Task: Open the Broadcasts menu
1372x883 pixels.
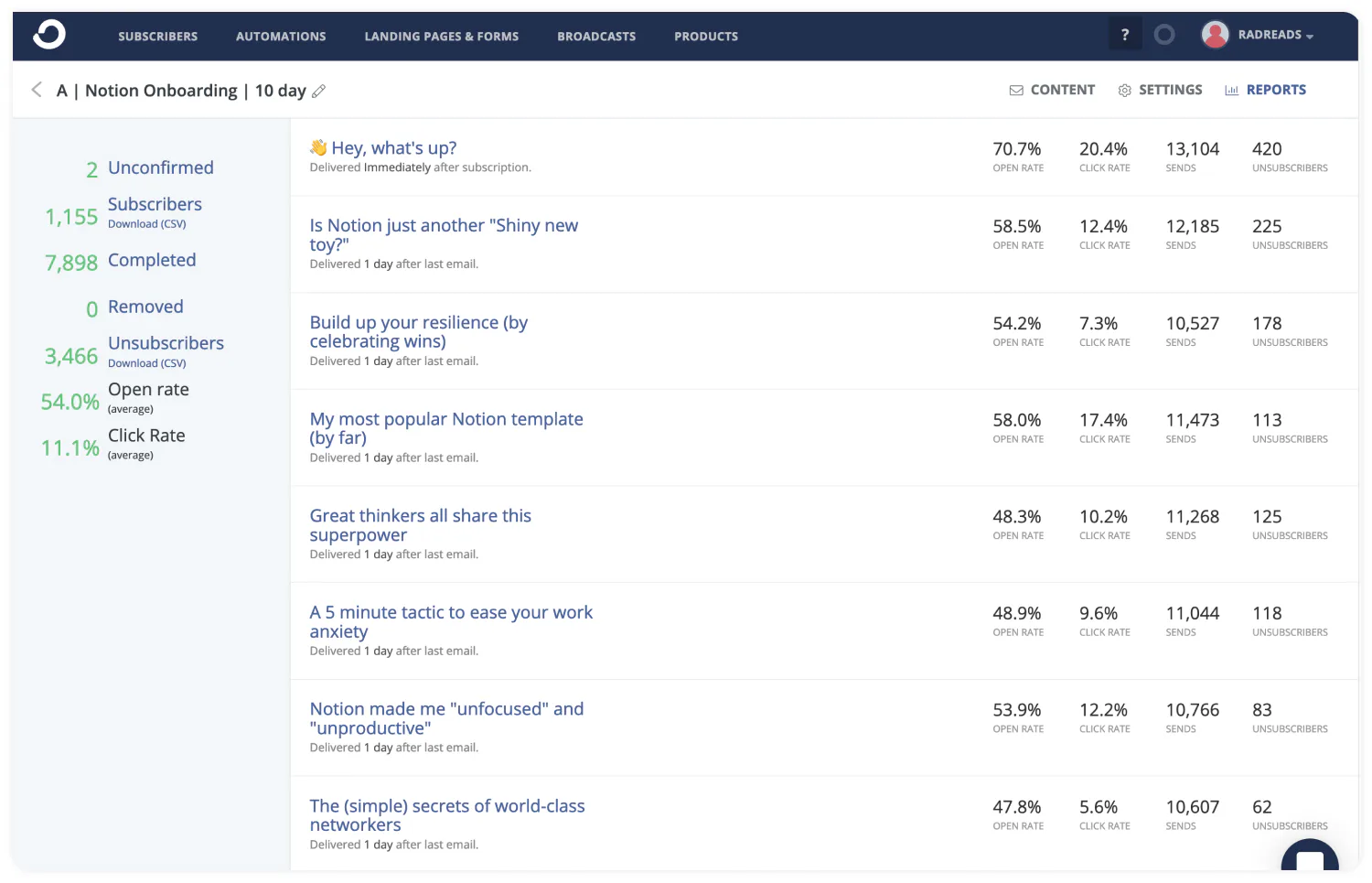Action: (x=596, y=37)
